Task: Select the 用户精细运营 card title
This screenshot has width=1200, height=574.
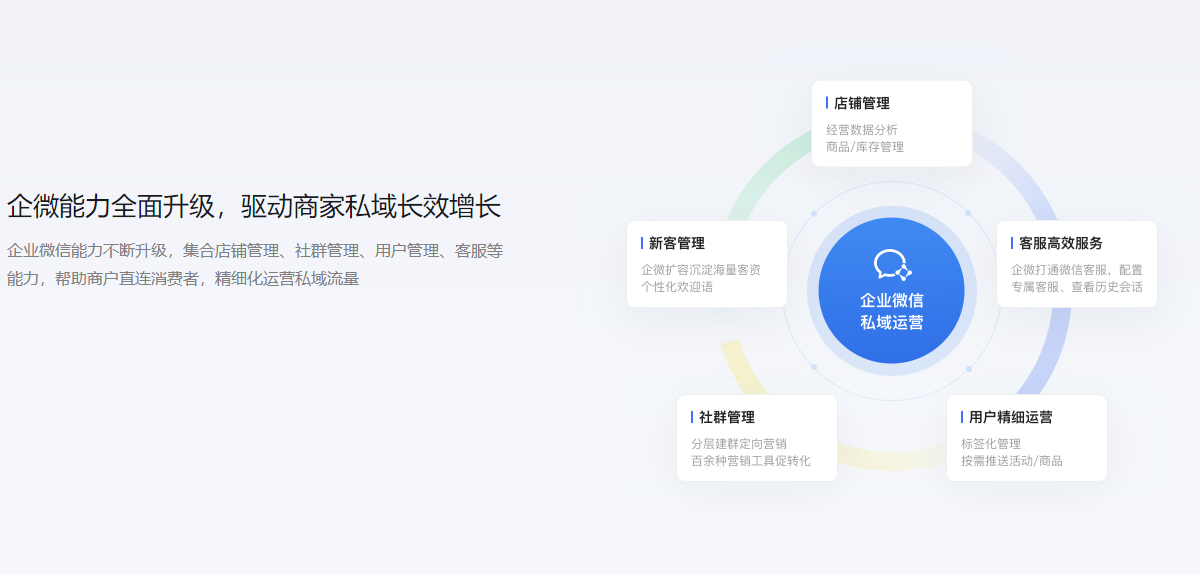Action: tap(1010, 417)
